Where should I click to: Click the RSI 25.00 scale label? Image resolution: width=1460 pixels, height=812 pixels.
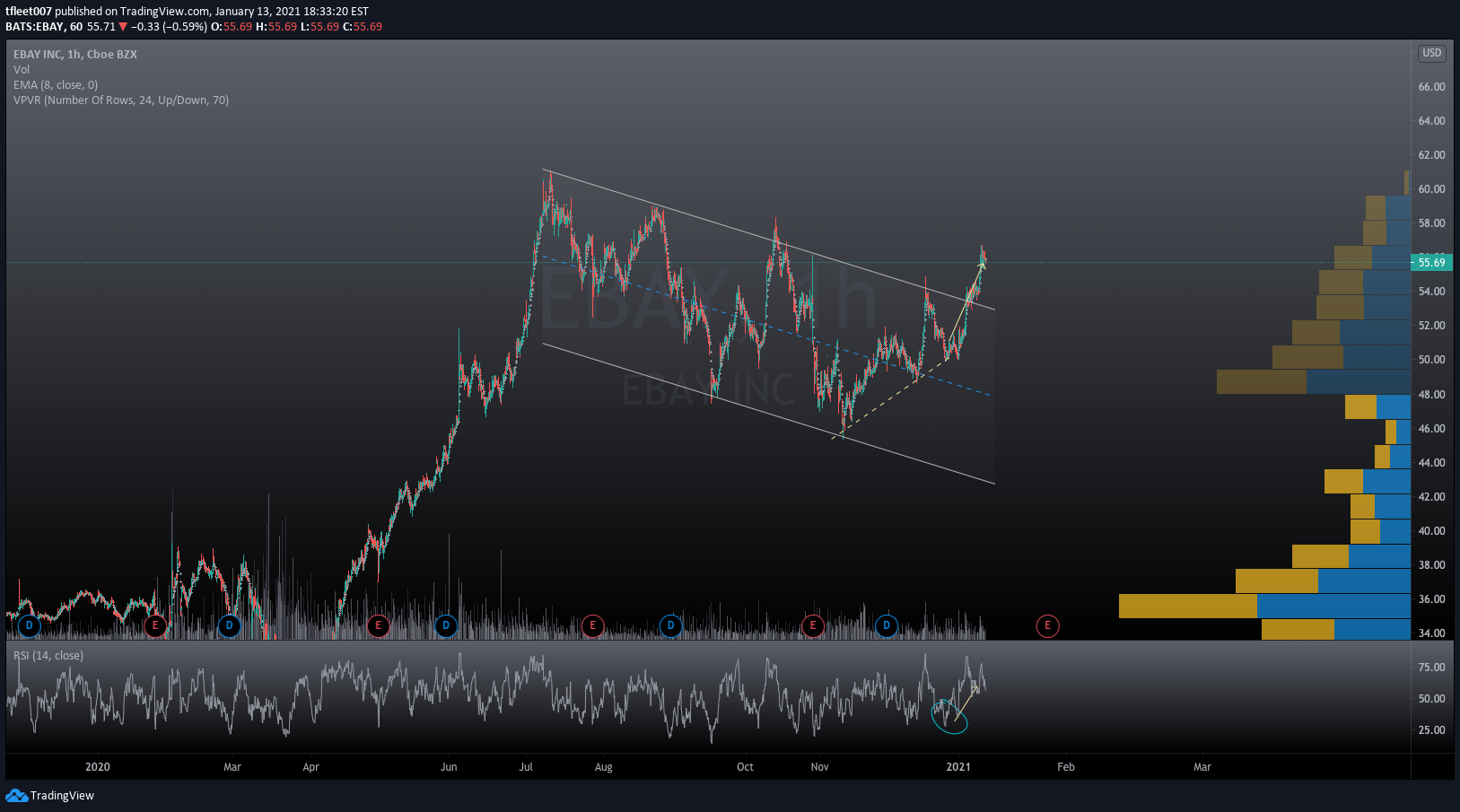click(1431, 730)
